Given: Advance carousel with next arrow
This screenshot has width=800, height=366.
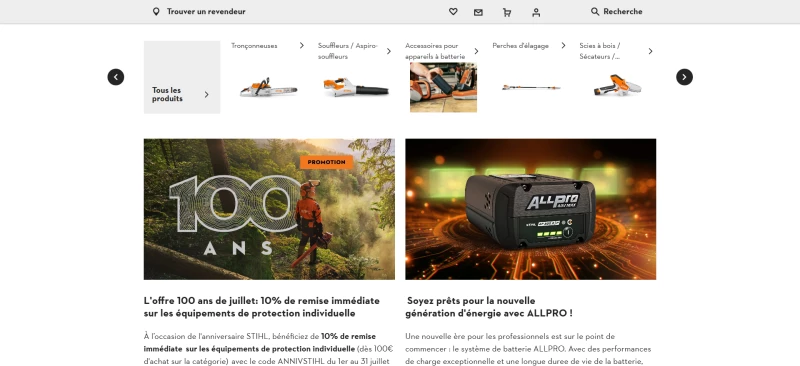Looking at the screenshot, I should pos(684,77).
